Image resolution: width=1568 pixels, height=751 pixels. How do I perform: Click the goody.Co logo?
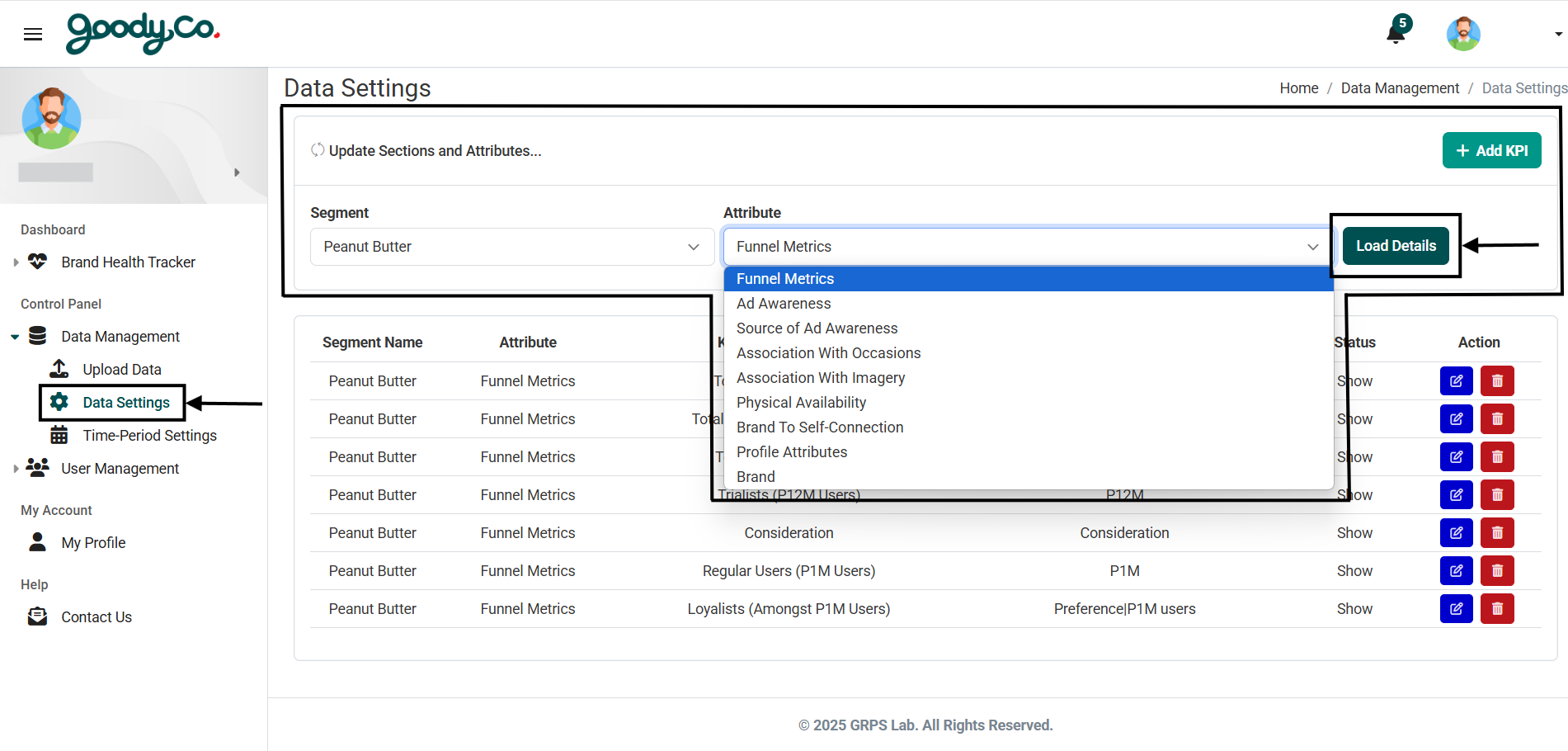[141, 33]
